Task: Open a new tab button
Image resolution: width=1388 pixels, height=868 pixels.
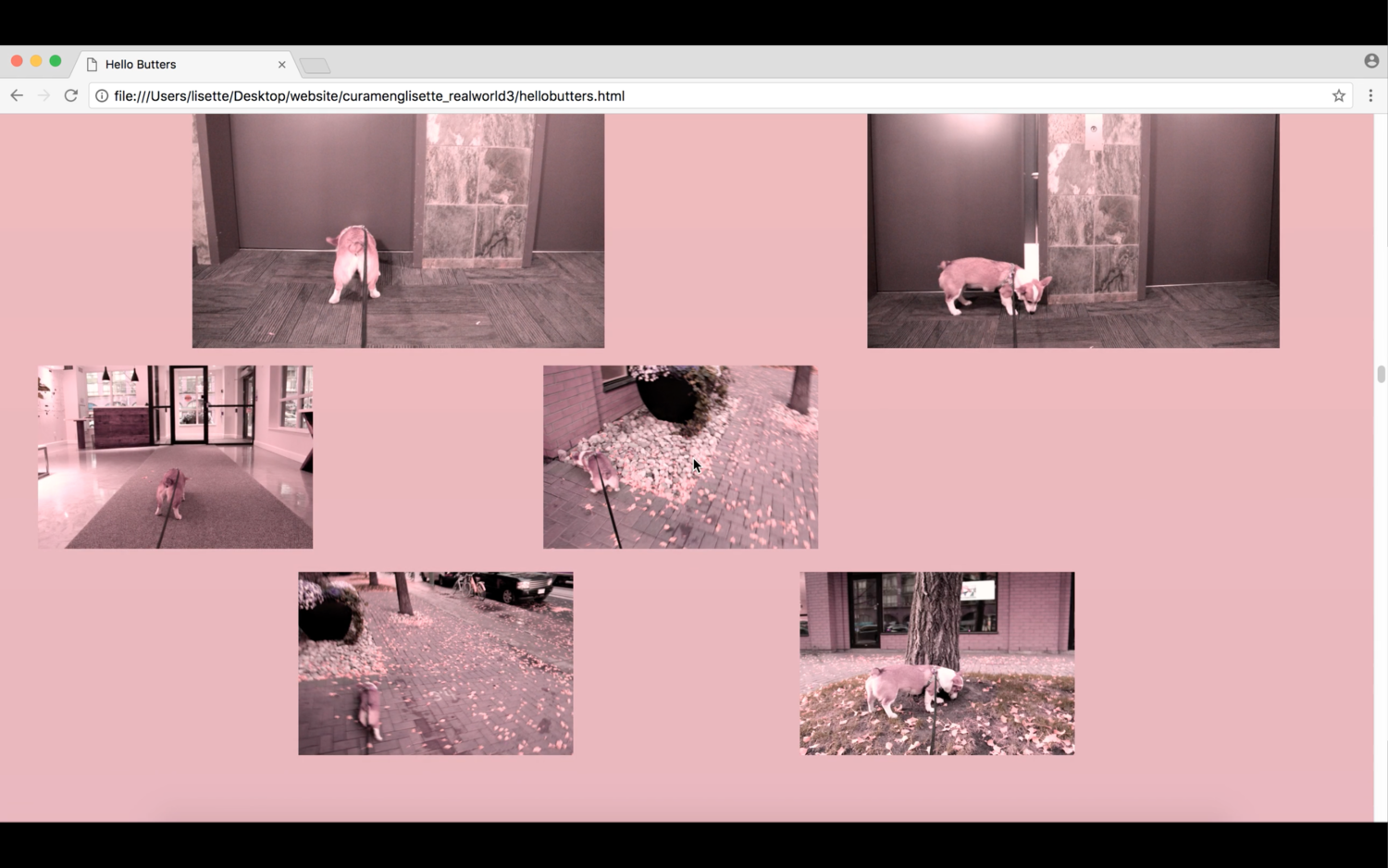Action: (x=315, y=66)
